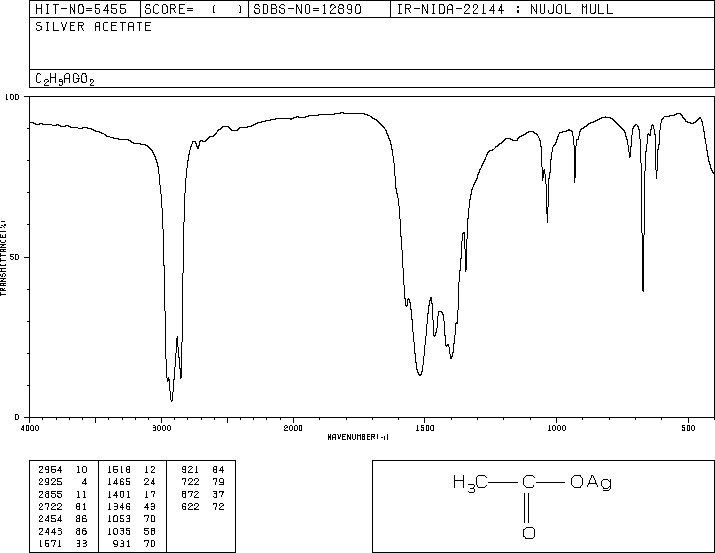The height and width of the screenshot is (553, 715).
Task: Select the IR-NIDA-22144 : NUJOL MULL label
Action: [x=505, y=9]
